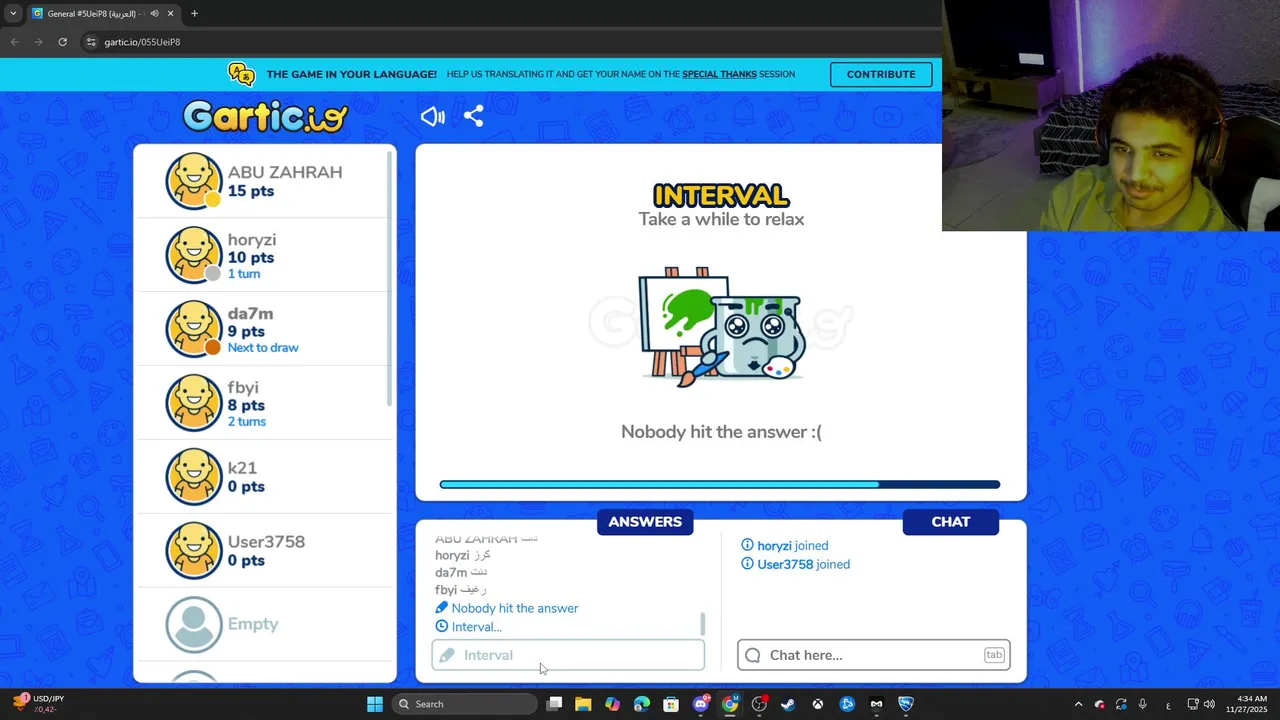Open the Windows Start menu

coord(374,704)
